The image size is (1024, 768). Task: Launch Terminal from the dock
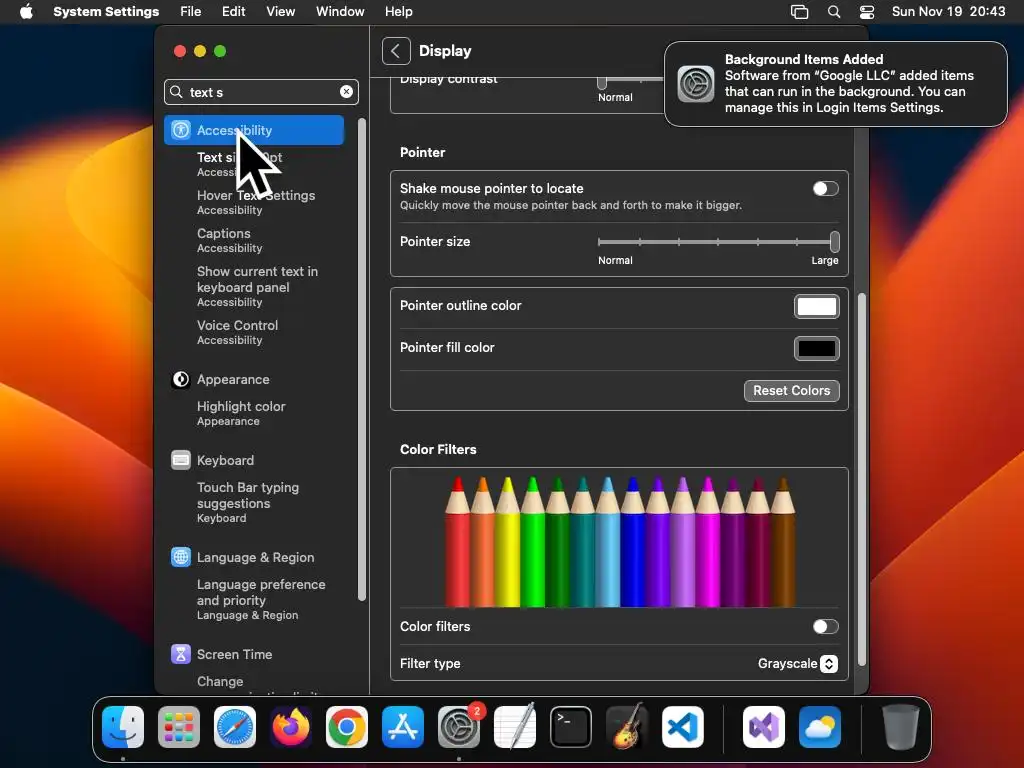pyautogui.click(x=571, y=726)
